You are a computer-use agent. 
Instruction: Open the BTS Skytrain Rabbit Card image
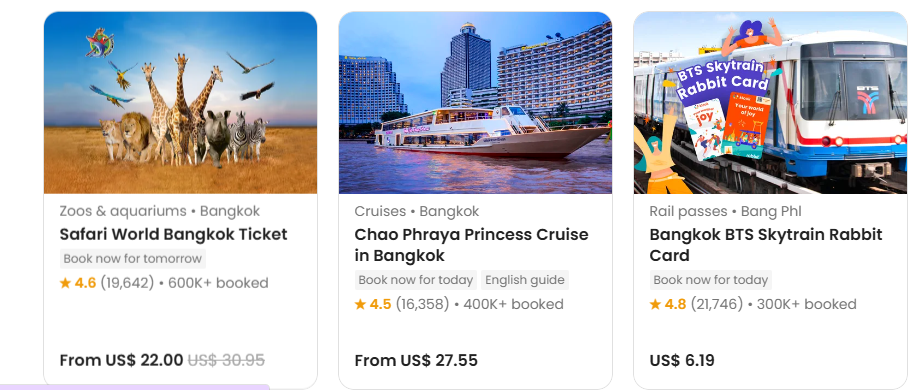pos(770,103)
